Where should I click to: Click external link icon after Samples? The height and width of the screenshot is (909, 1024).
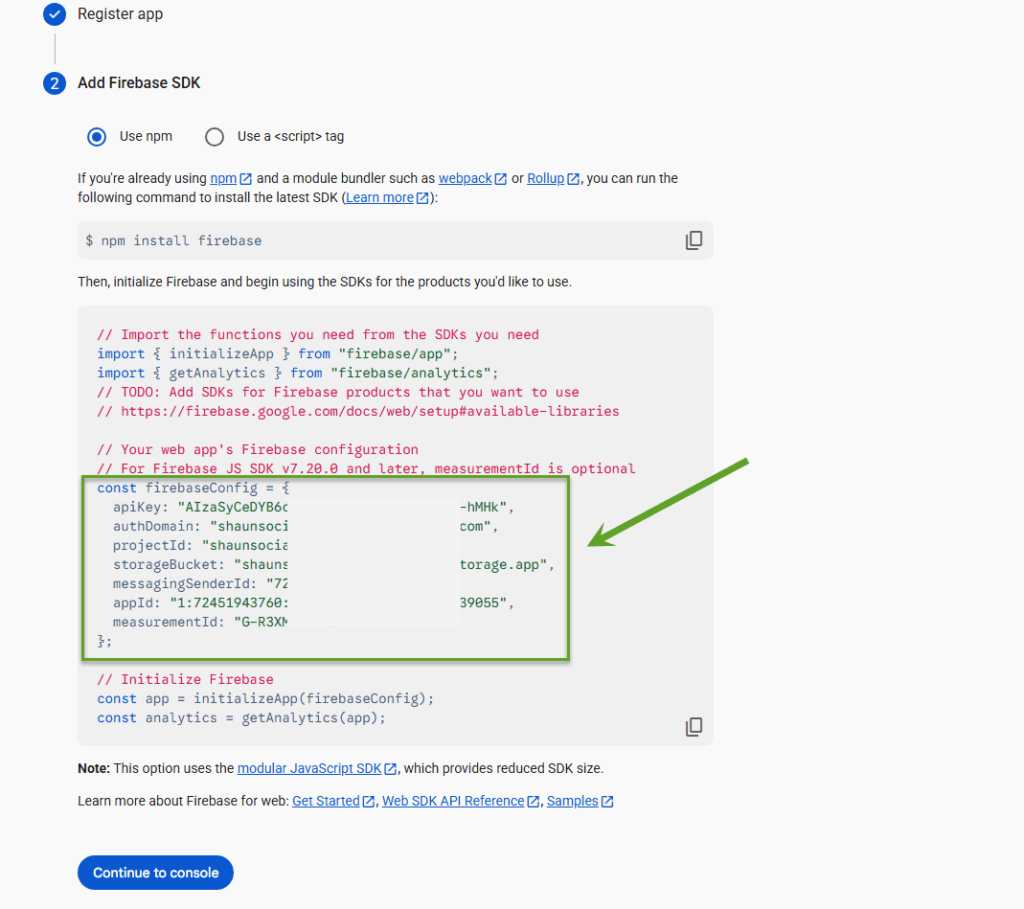(607, 802)
